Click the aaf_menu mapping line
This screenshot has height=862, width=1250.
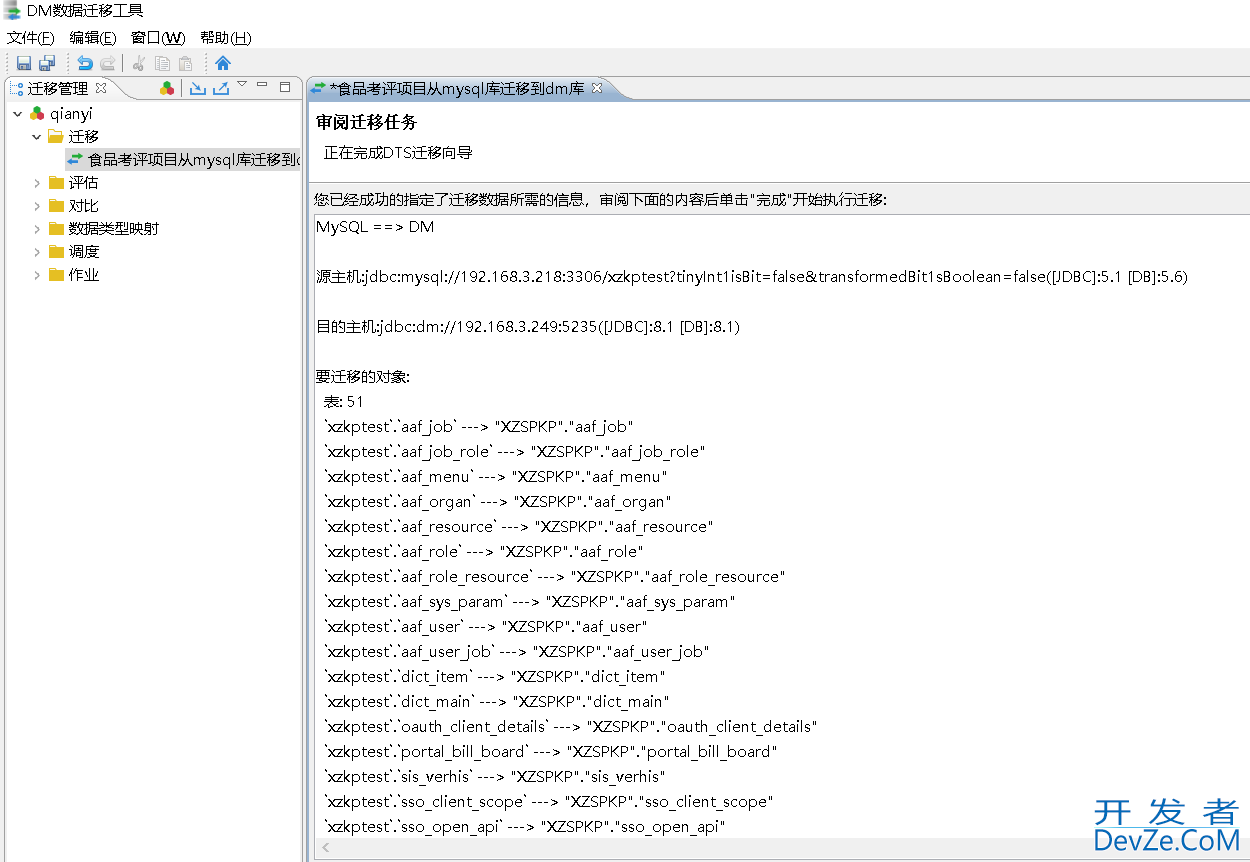[x=496, y=477]
